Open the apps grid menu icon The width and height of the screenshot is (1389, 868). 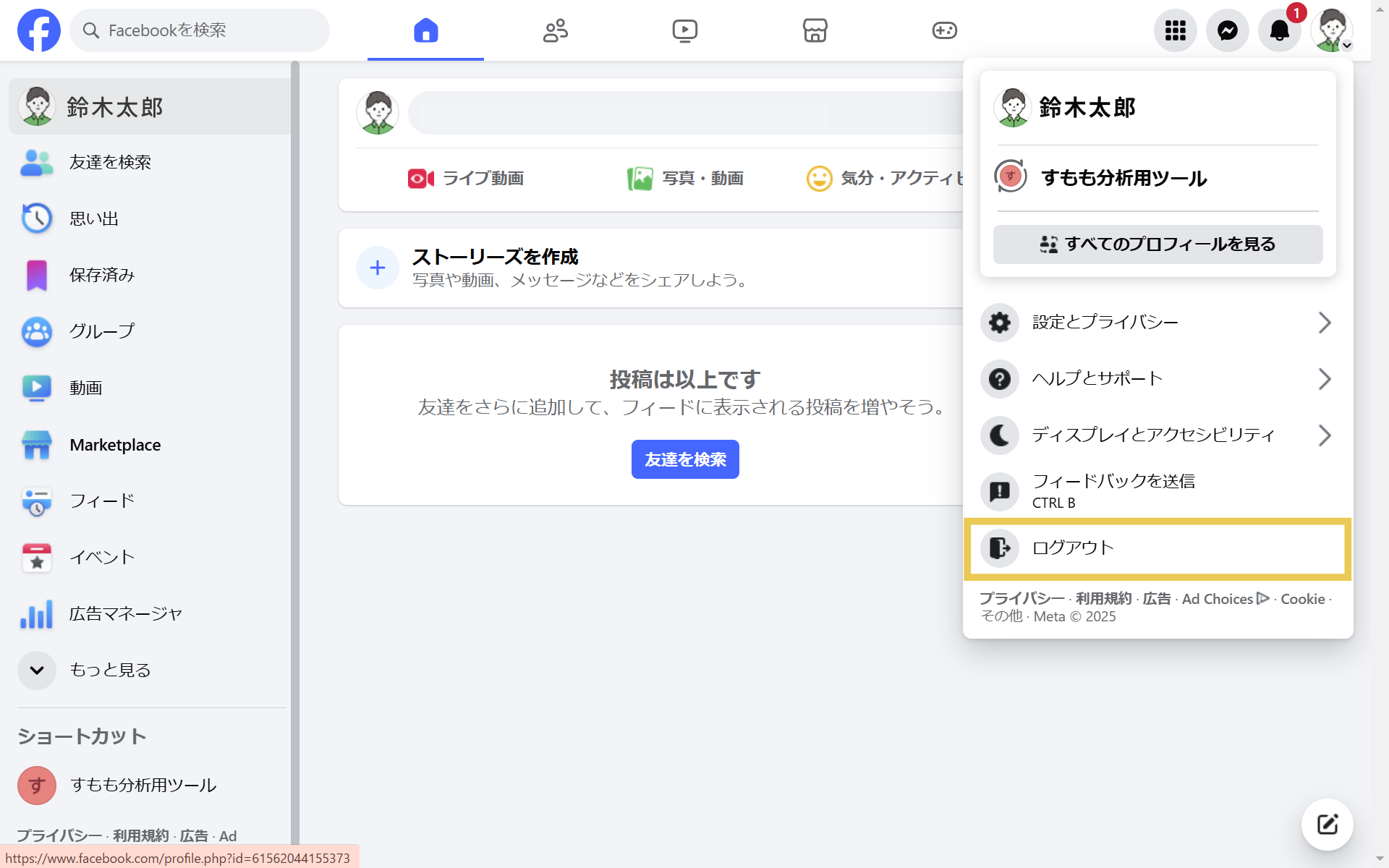[x=1175, y=30]
